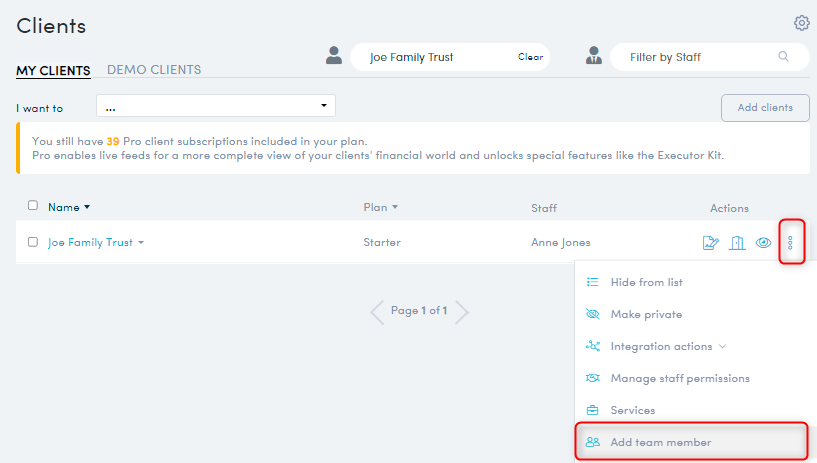The height and width of the screenshot is (463, 817).
Task: Go to the previous page arrow
Action: tap(377, 312)
